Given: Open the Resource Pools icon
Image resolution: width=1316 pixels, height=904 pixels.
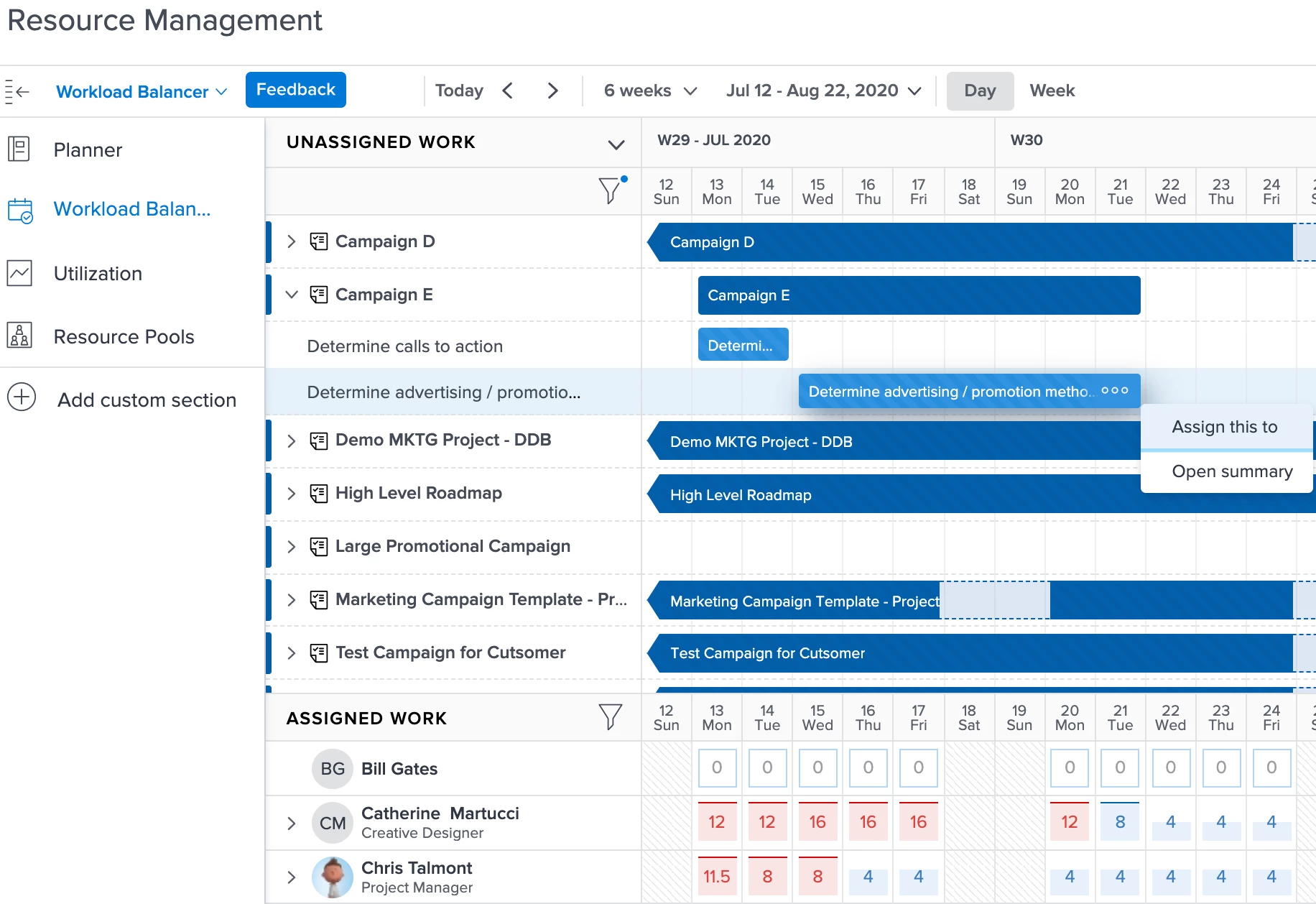Looking at the screenshot, I should (x=19, y=336).
